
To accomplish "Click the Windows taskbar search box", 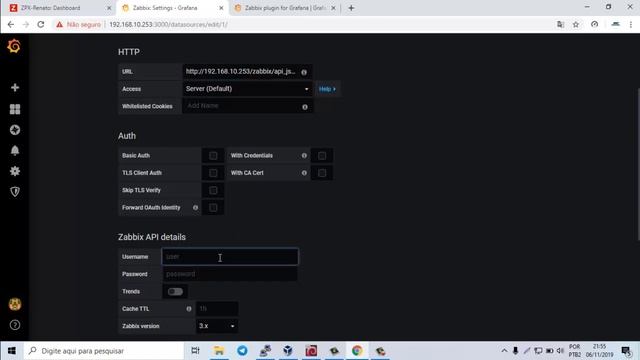I will coord(104,351).
